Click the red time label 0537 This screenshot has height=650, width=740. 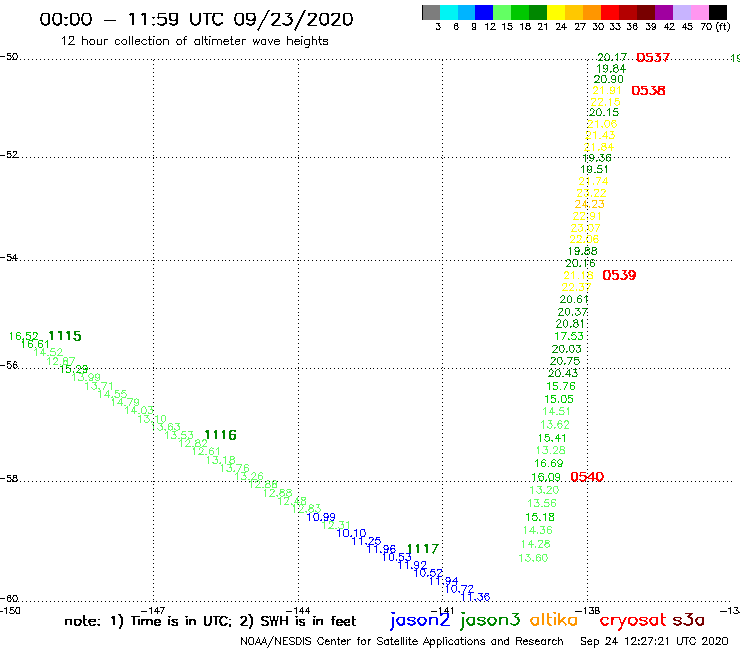point(653,58)
